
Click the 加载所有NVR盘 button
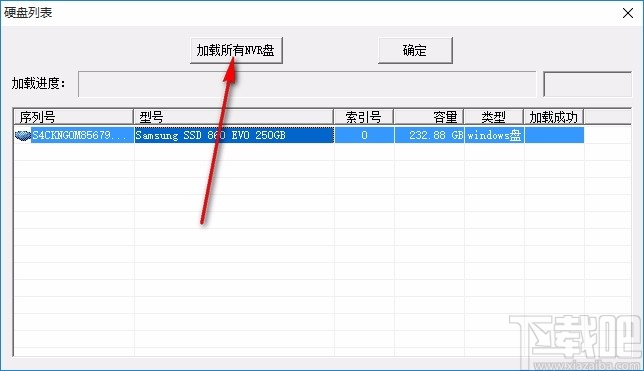[x=236, y=50]
